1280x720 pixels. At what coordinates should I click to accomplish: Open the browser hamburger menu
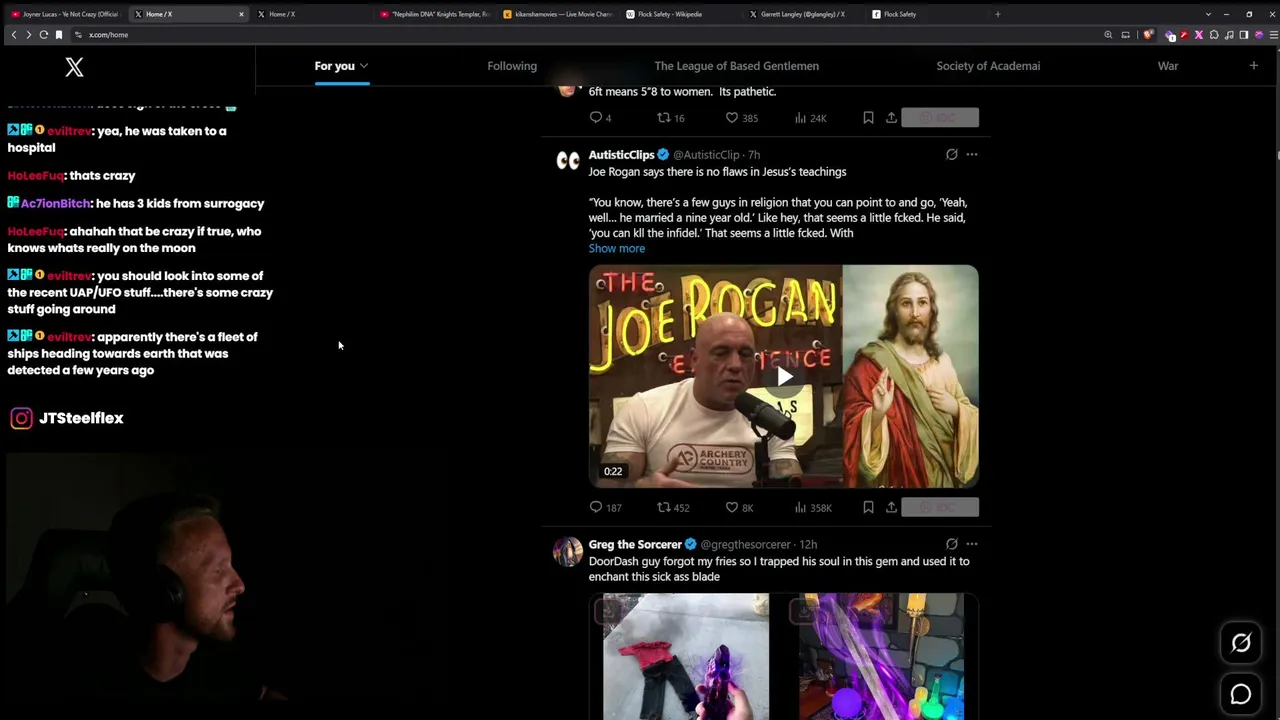pyautogui.click(x=1272, y=35)
